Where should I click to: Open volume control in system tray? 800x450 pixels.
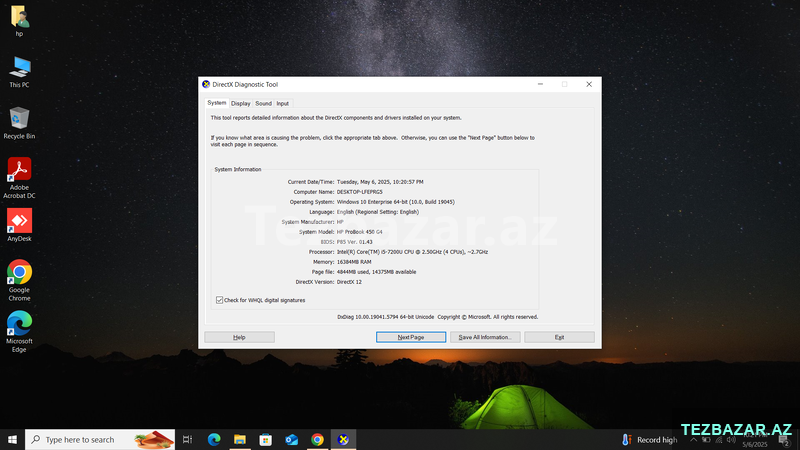tap(731, 439)
